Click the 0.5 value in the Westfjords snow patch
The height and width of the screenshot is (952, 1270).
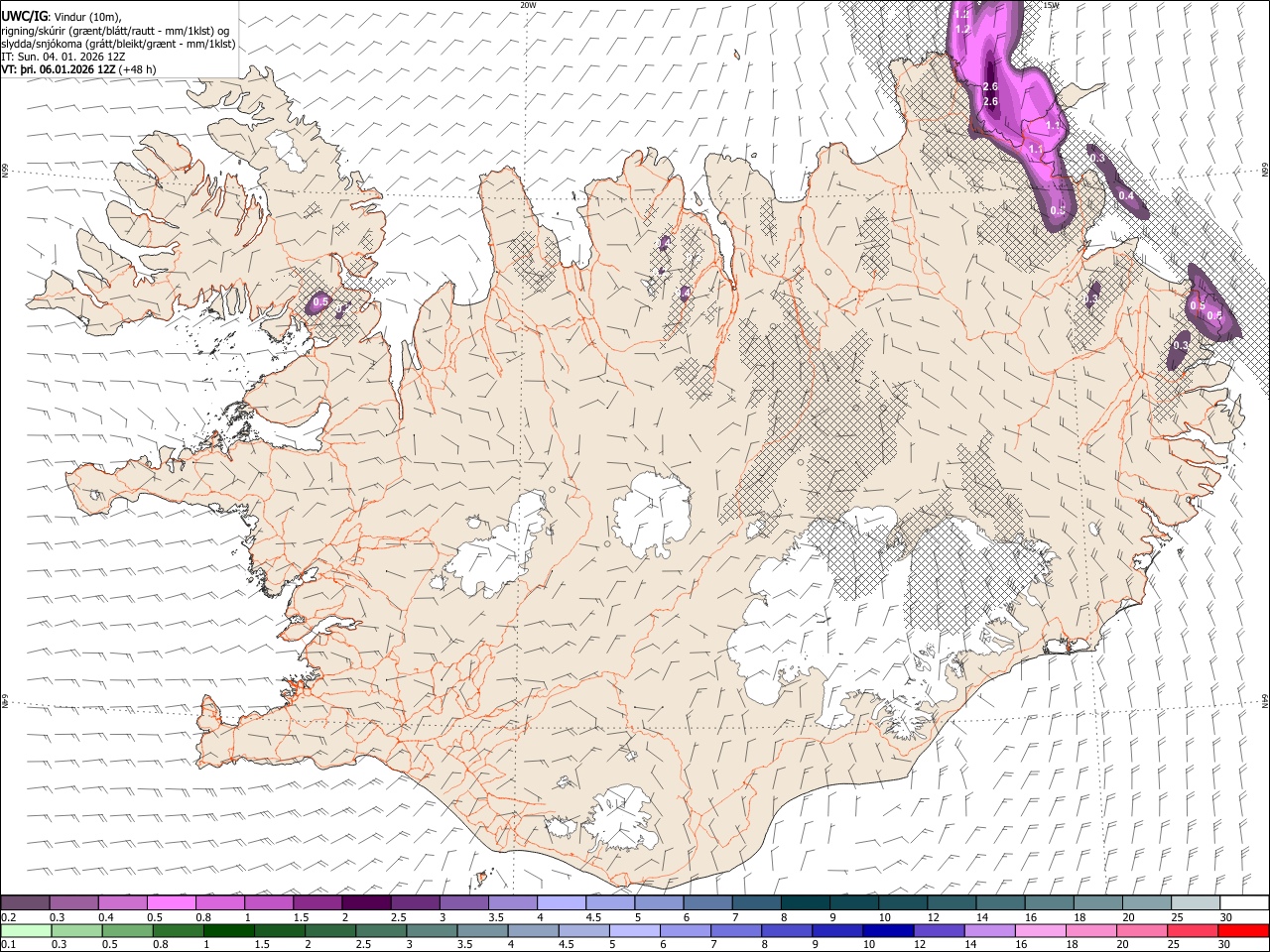click(320, 301)
